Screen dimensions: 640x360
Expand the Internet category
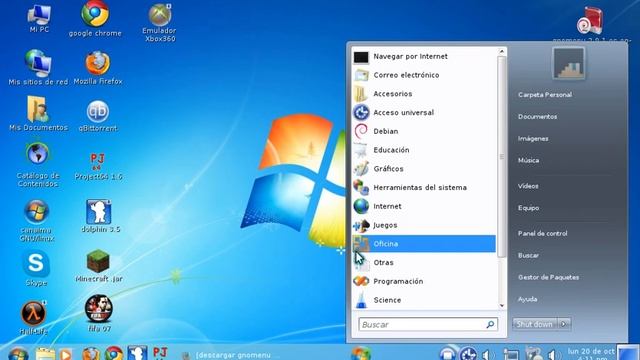click(x=424, y=207)
